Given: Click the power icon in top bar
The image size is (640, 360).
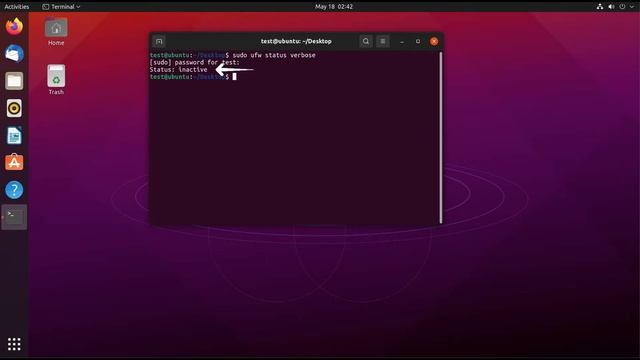Looking at the screenshot, I should [622, 7].
